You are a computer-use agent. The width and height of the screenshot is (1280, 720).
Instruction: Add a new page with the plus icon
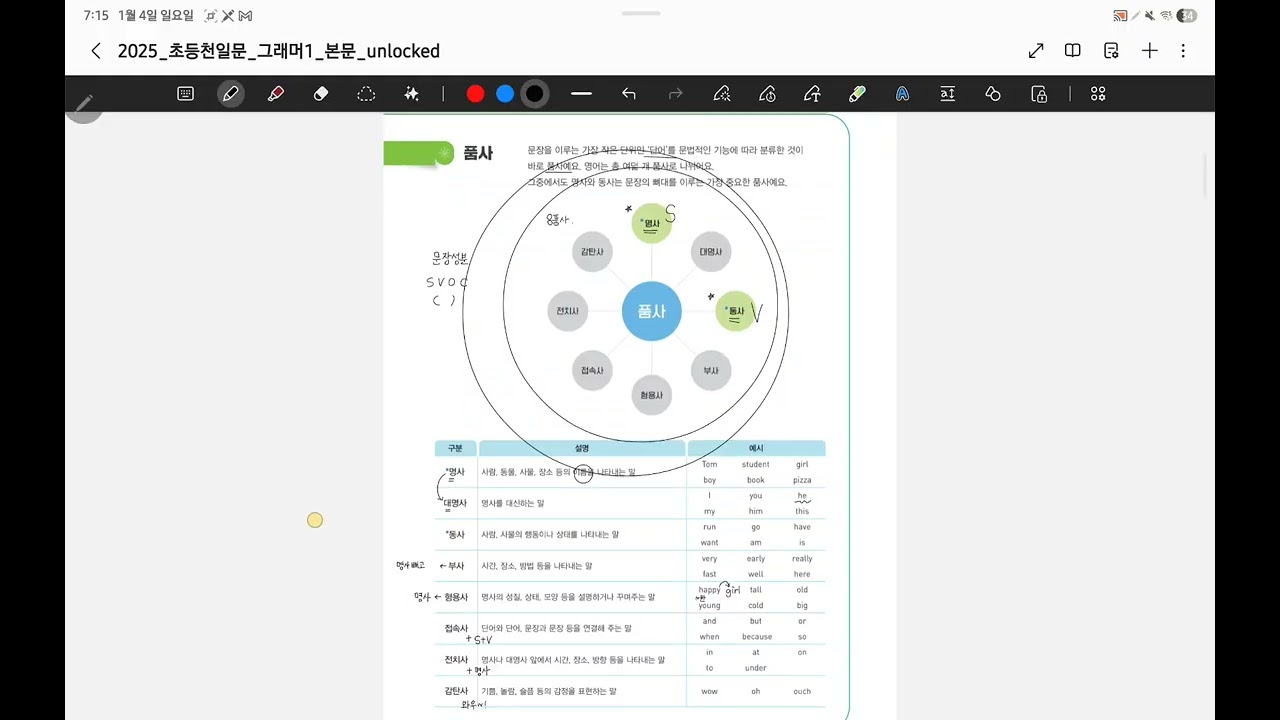click(x=1150, y=51)
